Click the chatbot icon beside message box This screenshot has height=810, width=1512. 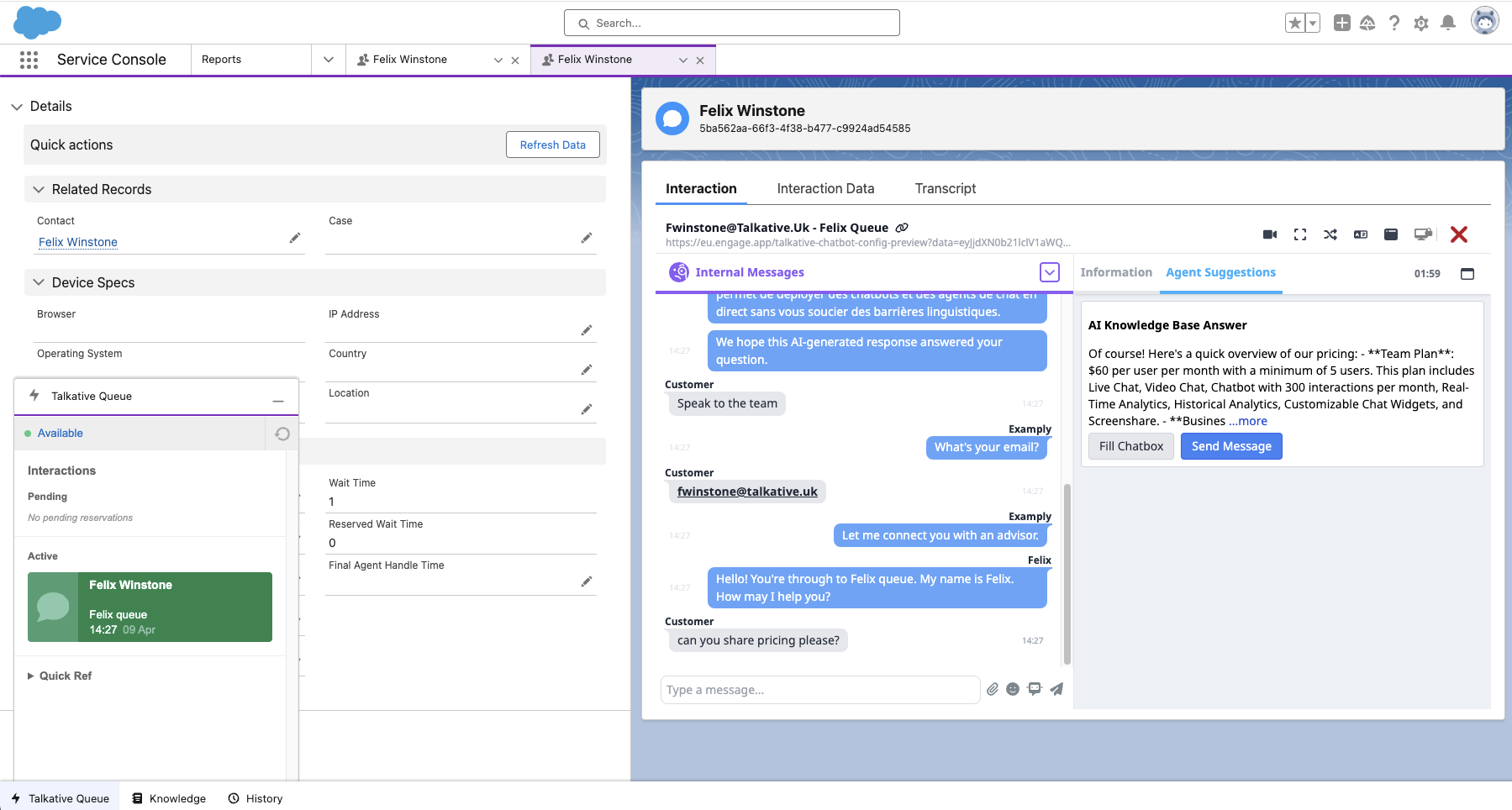point(1035,689)
